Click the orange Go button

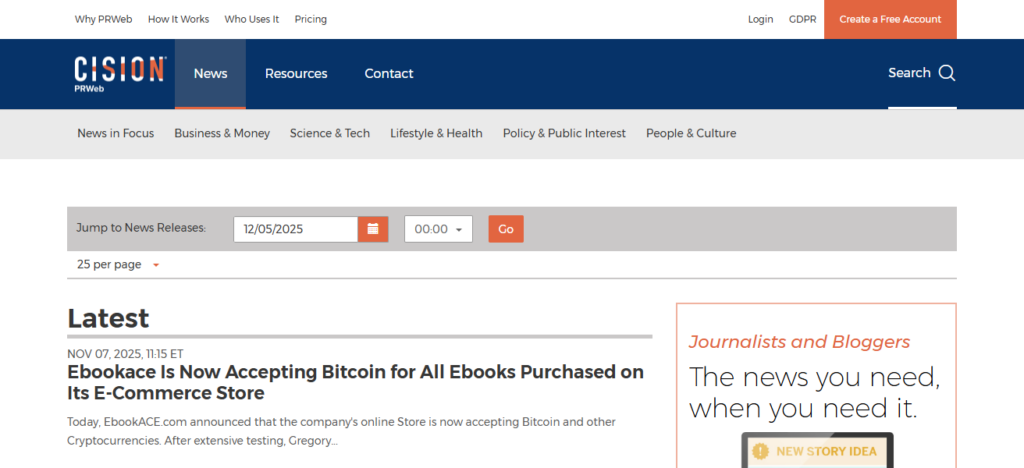point(506,229)
